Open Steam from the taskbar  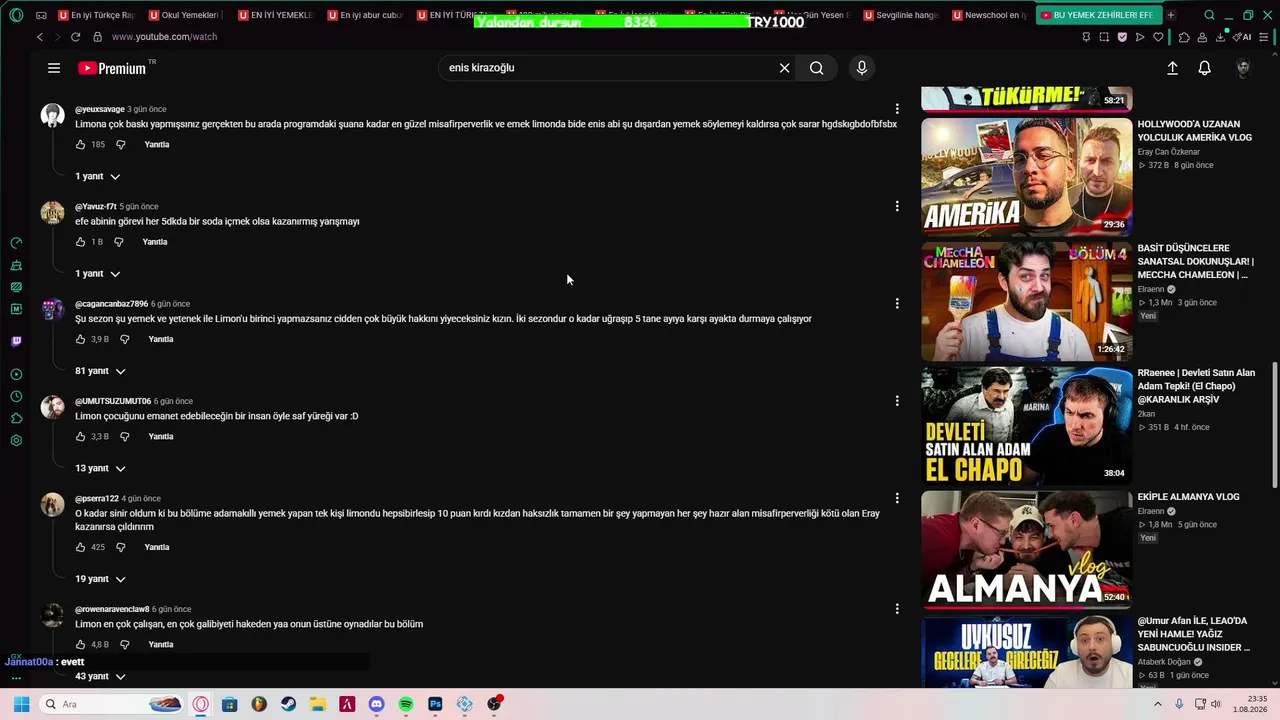tap(288, 704)
